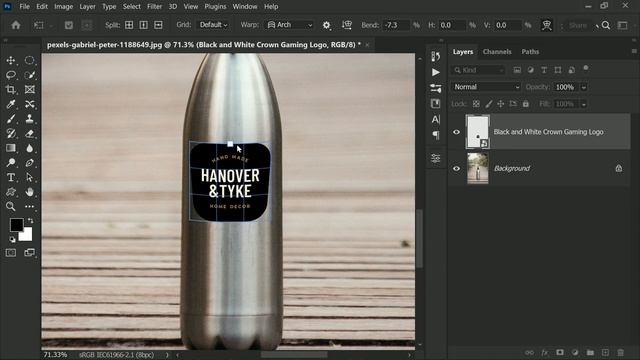Toggle Quick Mask mode

[11, 253]
